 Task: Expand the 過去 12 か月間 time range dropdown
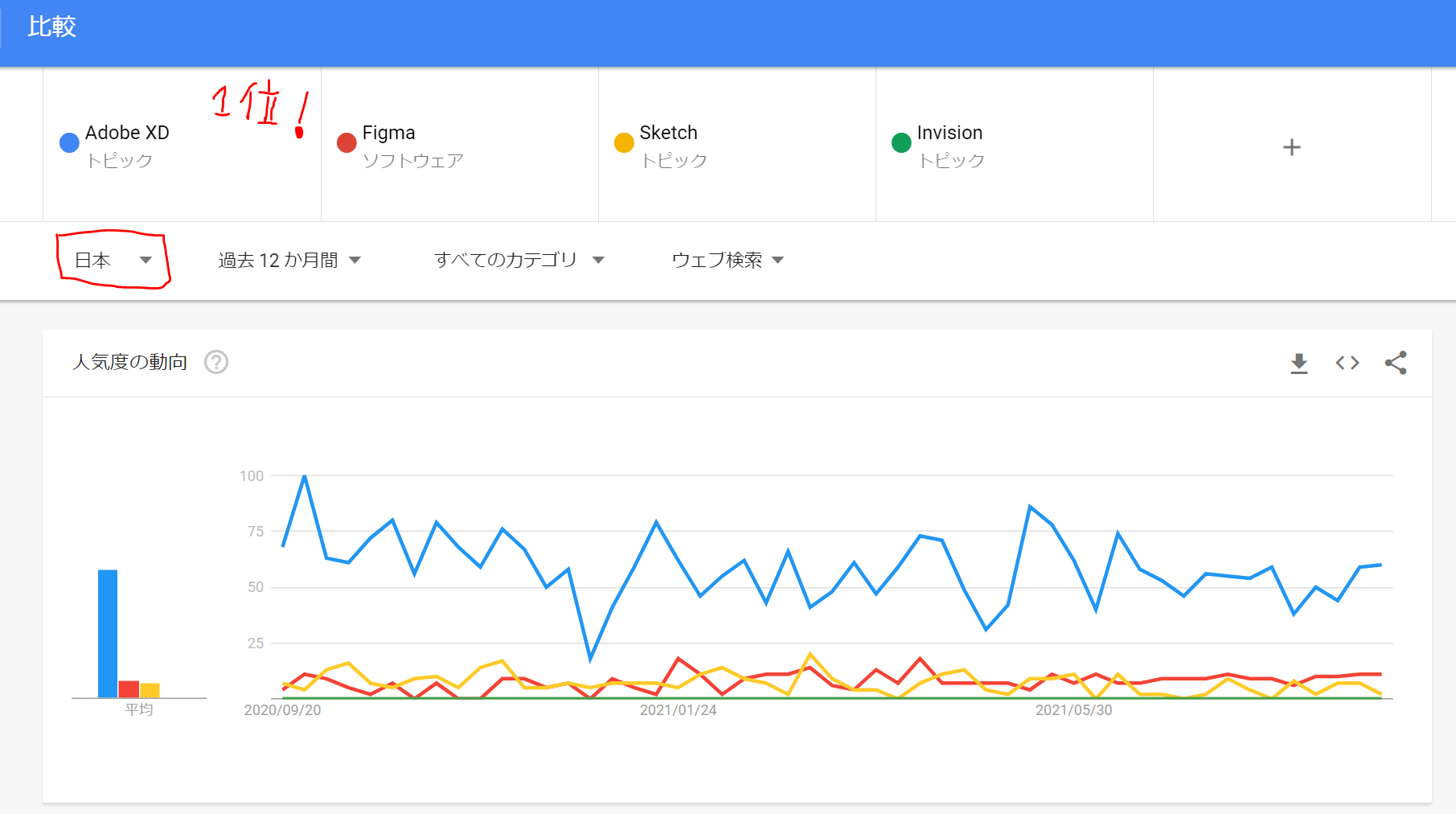click(289, 260)
